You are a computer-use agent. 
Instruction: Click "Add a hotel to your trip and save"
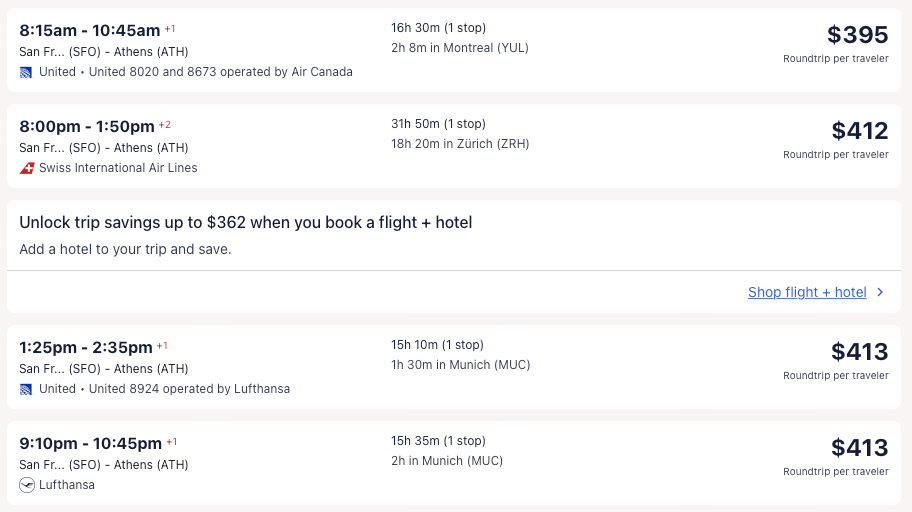coord(125,249)
